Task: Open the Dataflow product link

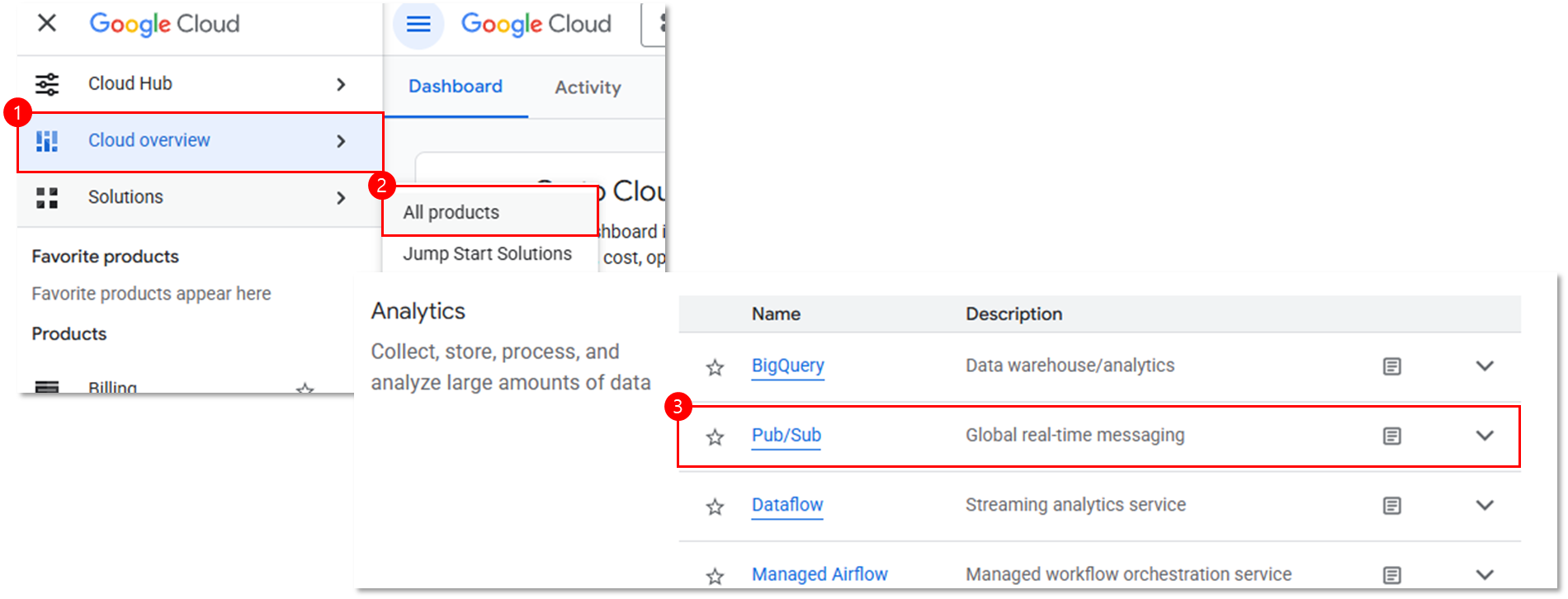Action: (787, 504)
